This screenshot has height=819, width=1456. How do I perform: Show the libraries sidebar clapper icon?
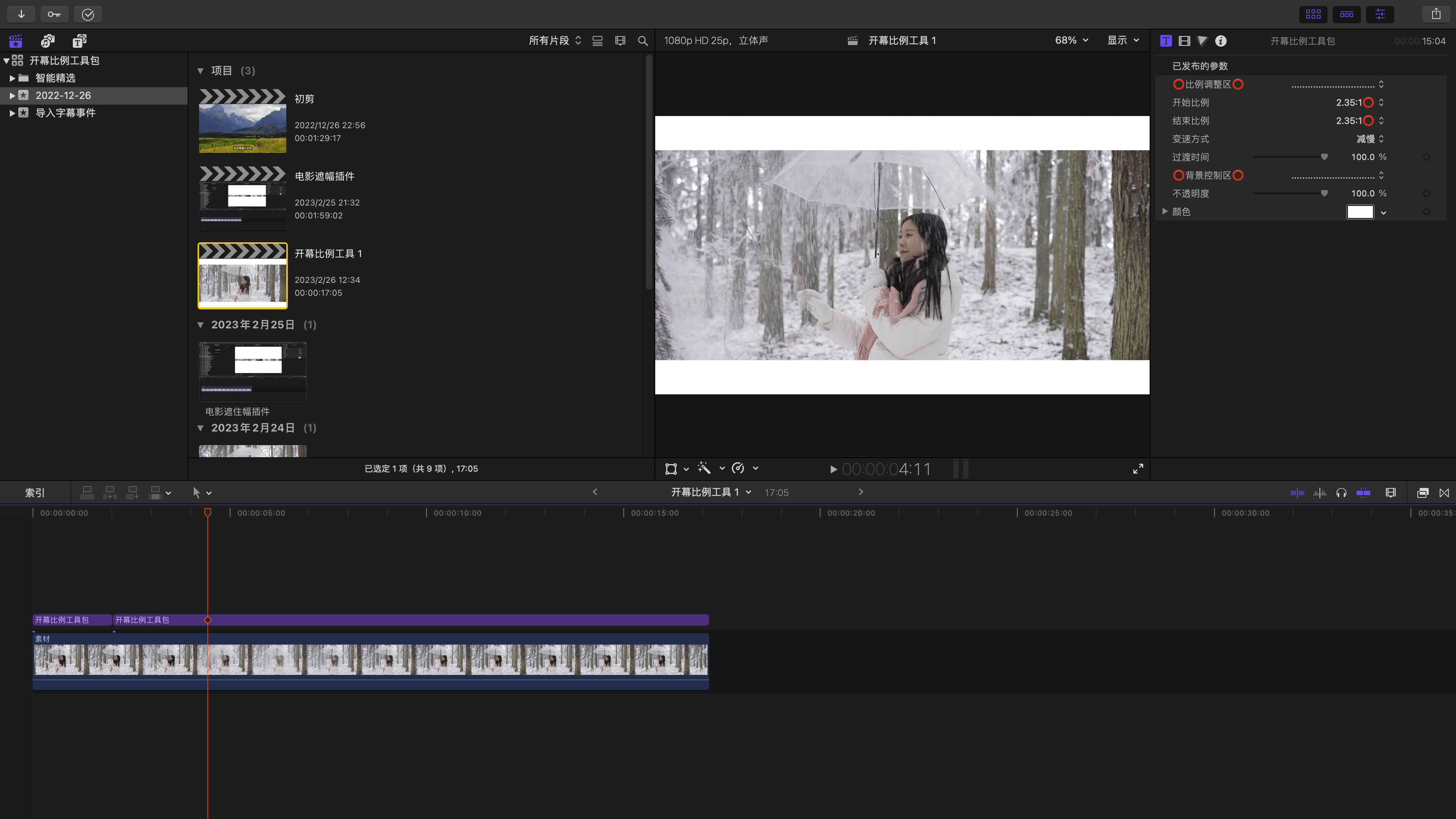[16, 41]
